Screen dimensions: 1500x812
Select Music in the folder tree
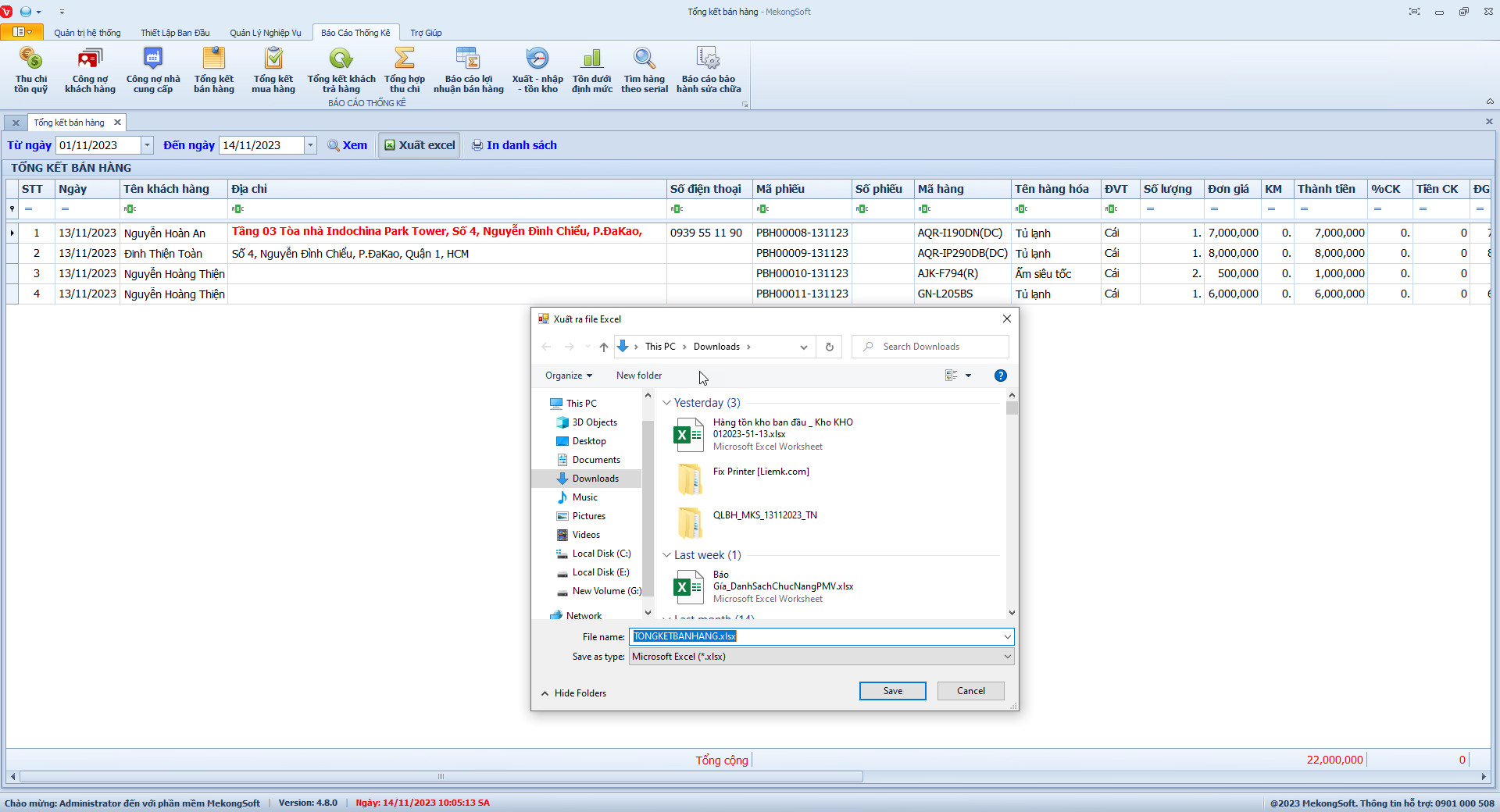585,497
